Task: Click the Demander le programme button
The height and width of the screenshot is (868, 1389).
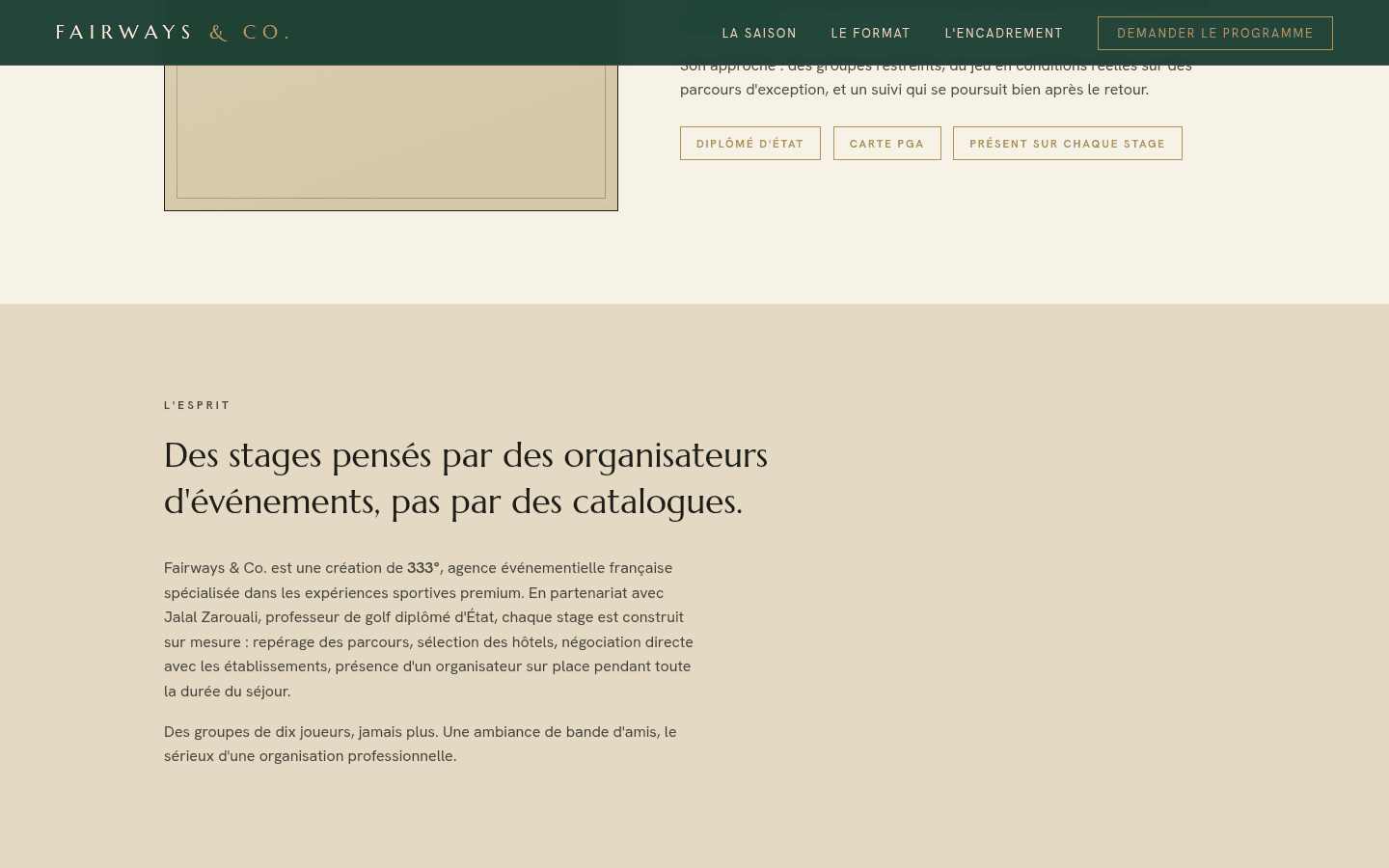Action: coord(1215,33)
